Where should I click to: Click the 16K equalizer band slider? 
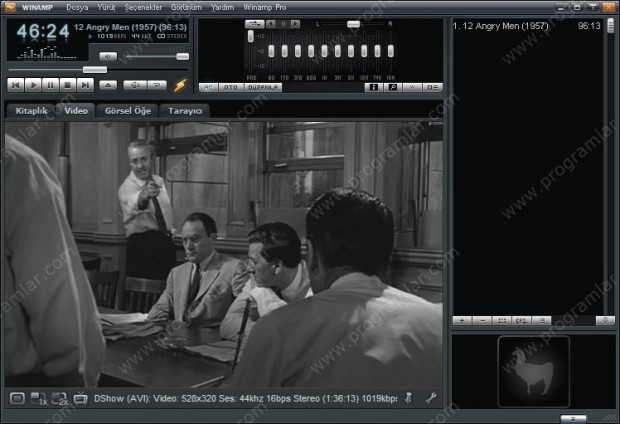(391, 51)
